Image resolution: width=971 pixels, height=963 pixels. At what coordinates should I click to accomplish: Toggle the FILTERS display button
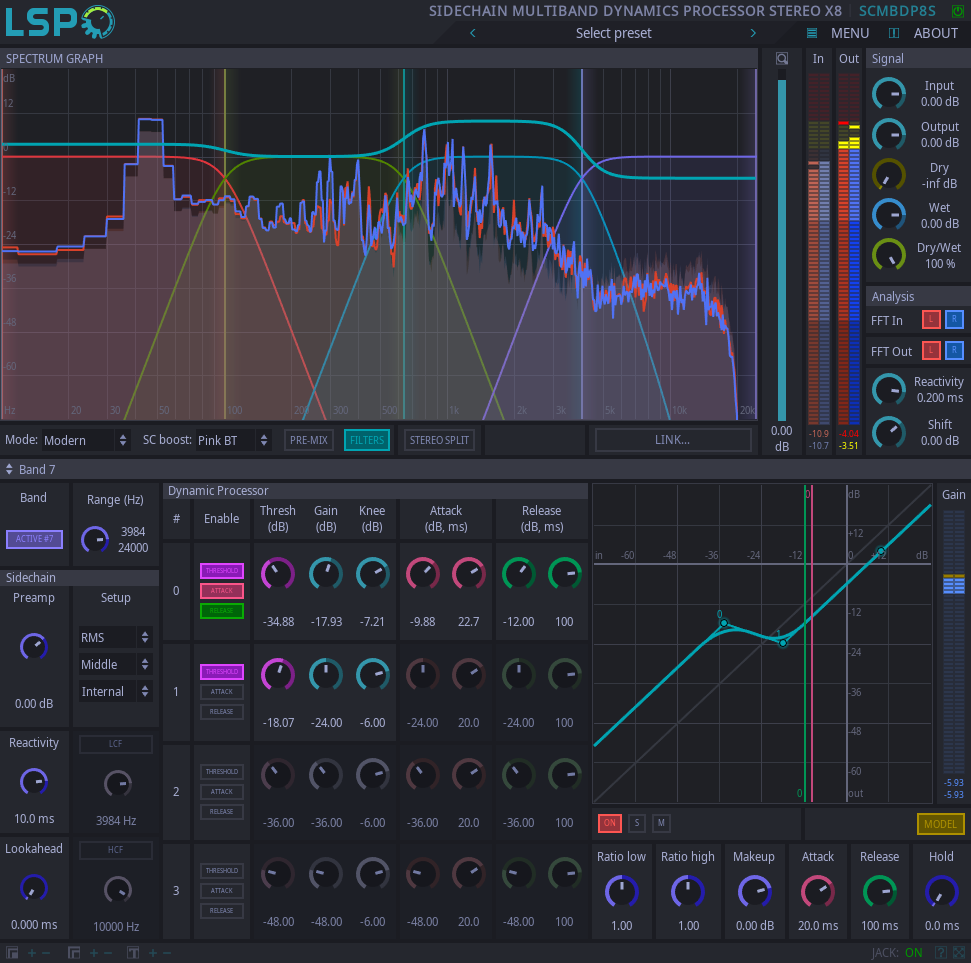point(366,440)
